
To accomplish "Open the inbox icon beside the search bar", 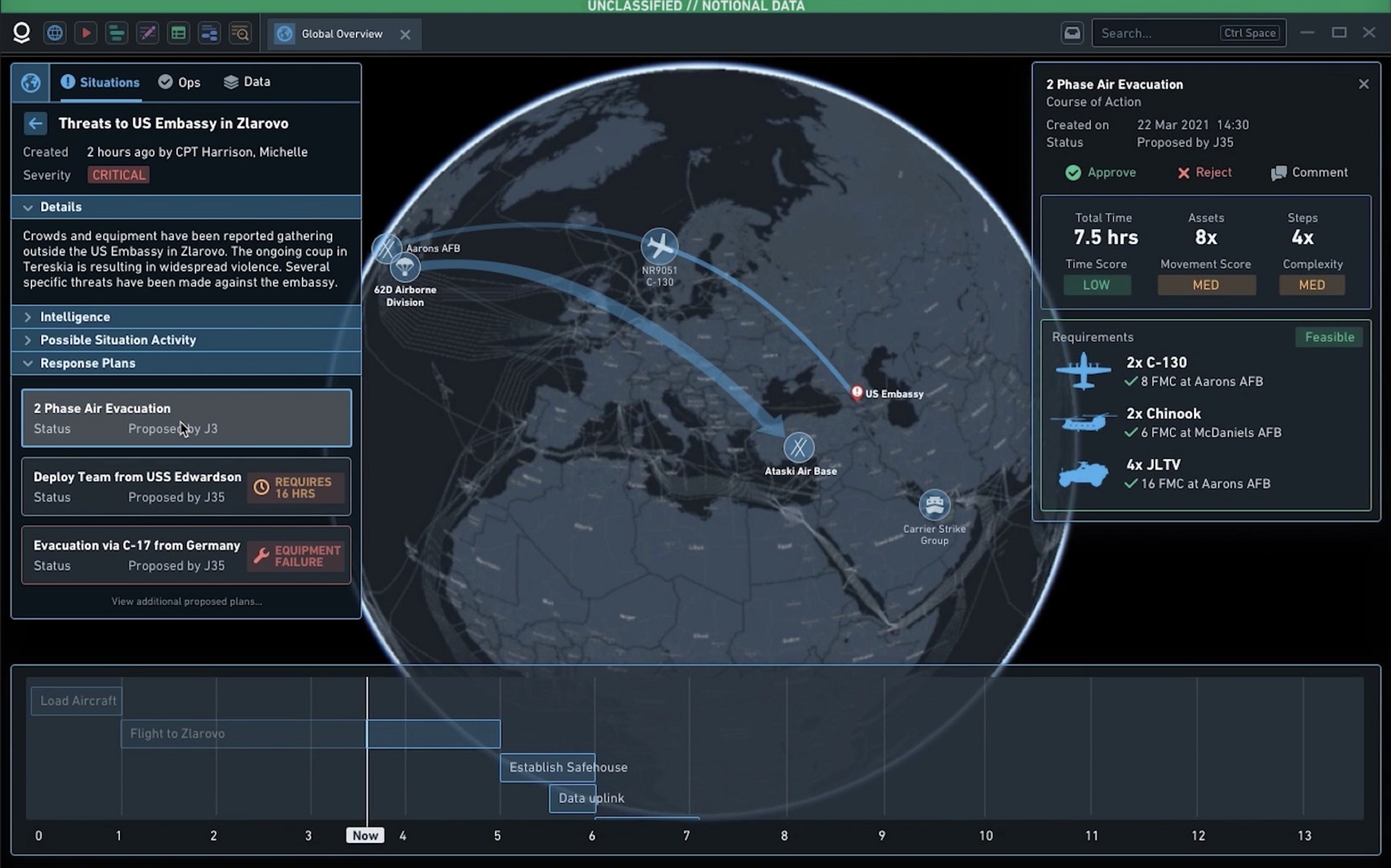I will (1072, 33).
